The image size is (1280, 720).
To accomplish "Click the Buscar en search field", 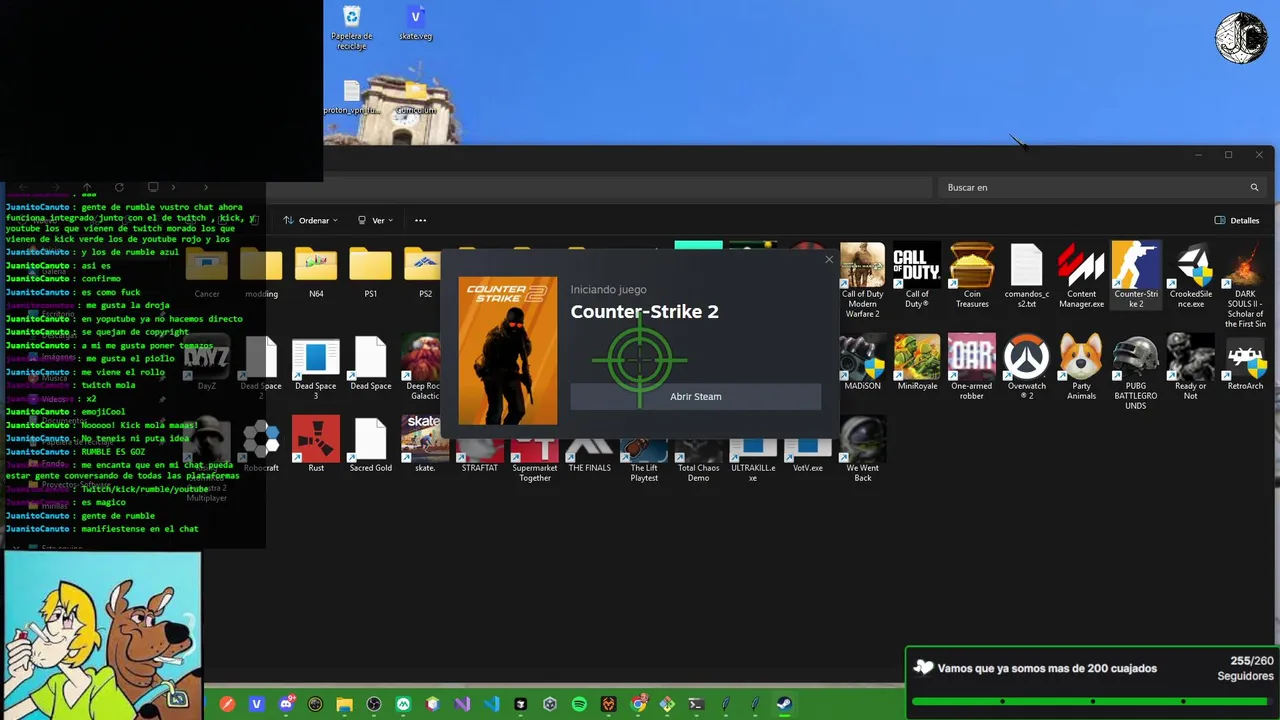I will pos(1100,187).
